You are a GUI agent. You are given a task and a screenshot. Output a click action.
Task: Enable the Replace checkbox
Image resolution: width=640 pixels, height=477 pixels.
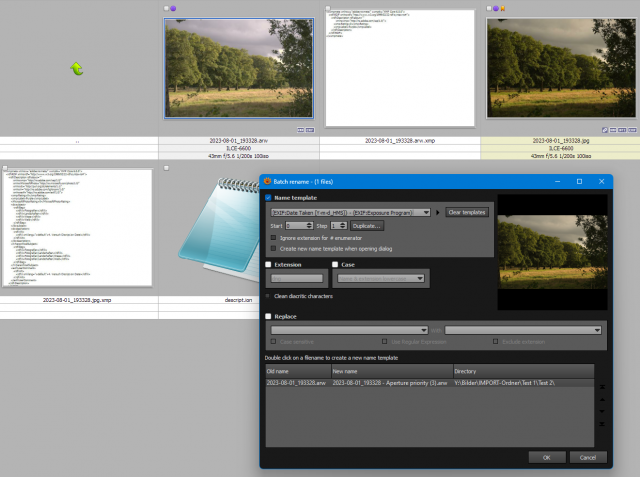click(268, 316)
